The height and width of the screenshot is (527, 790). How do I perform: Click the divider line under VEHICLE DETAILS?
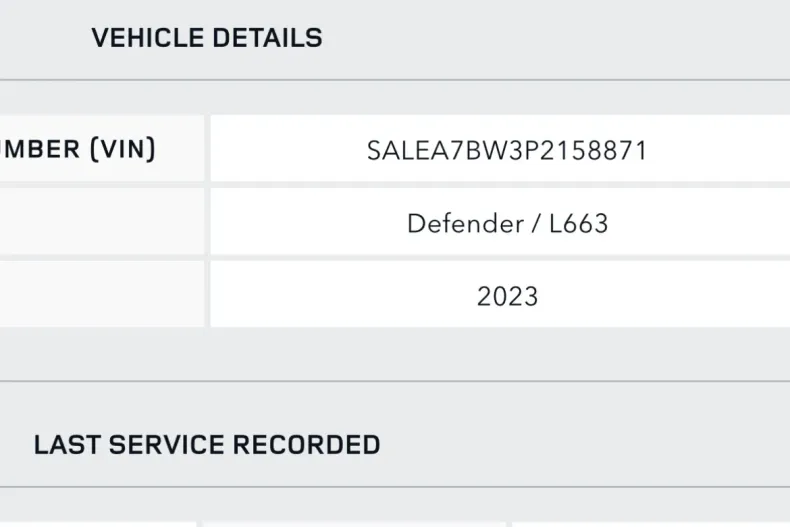(395, 80)
